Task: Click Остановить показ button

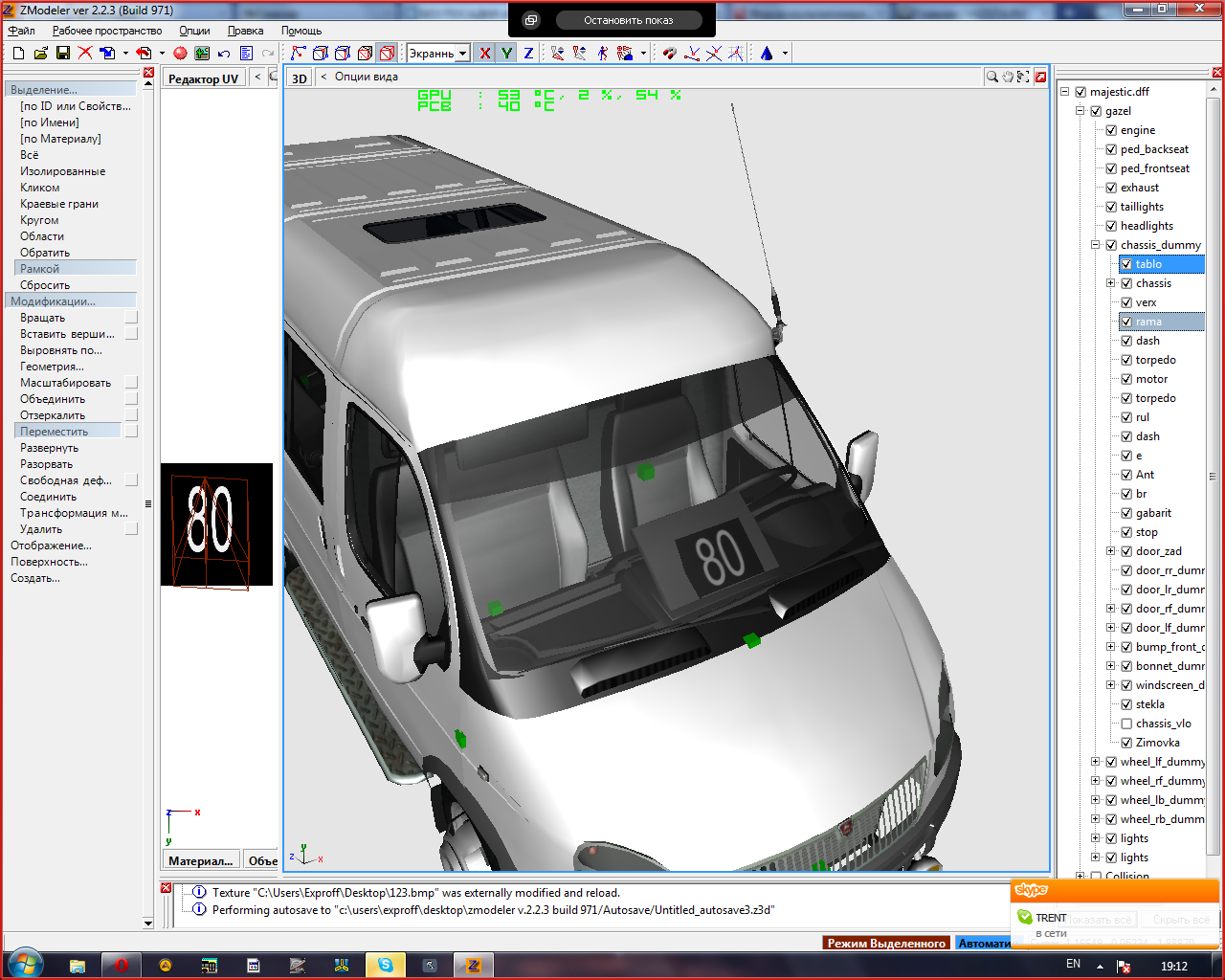Action: [x=628, y=20]
